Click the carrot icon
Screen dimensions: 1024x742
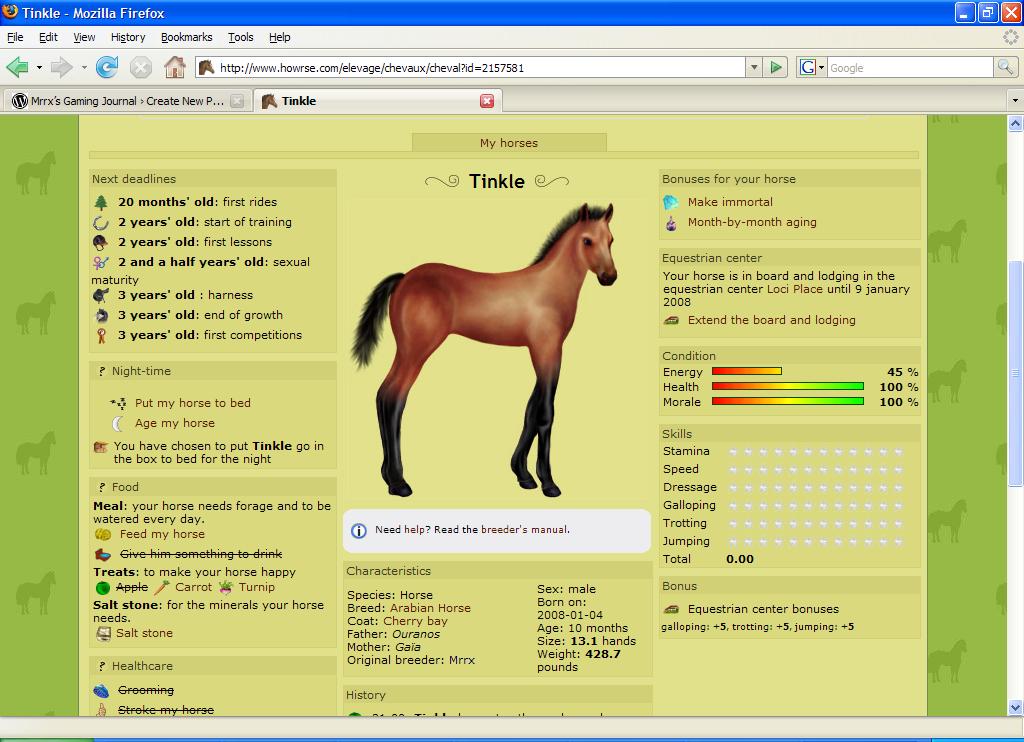[x=162, y=587]
